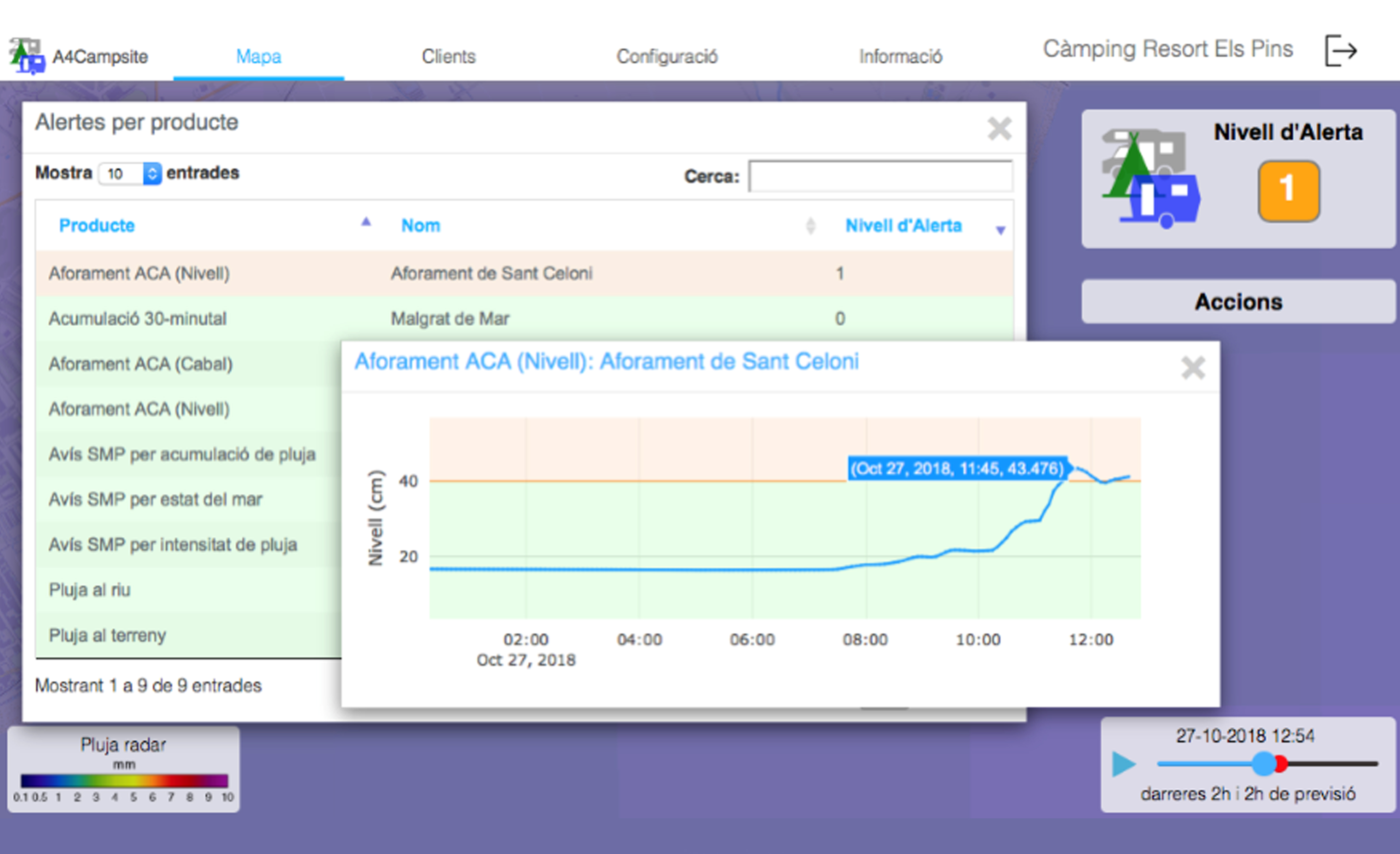Viewport: 1400px width, 854px height.
Task: Open the Mapa tab
Action: (x=259, y=56)
